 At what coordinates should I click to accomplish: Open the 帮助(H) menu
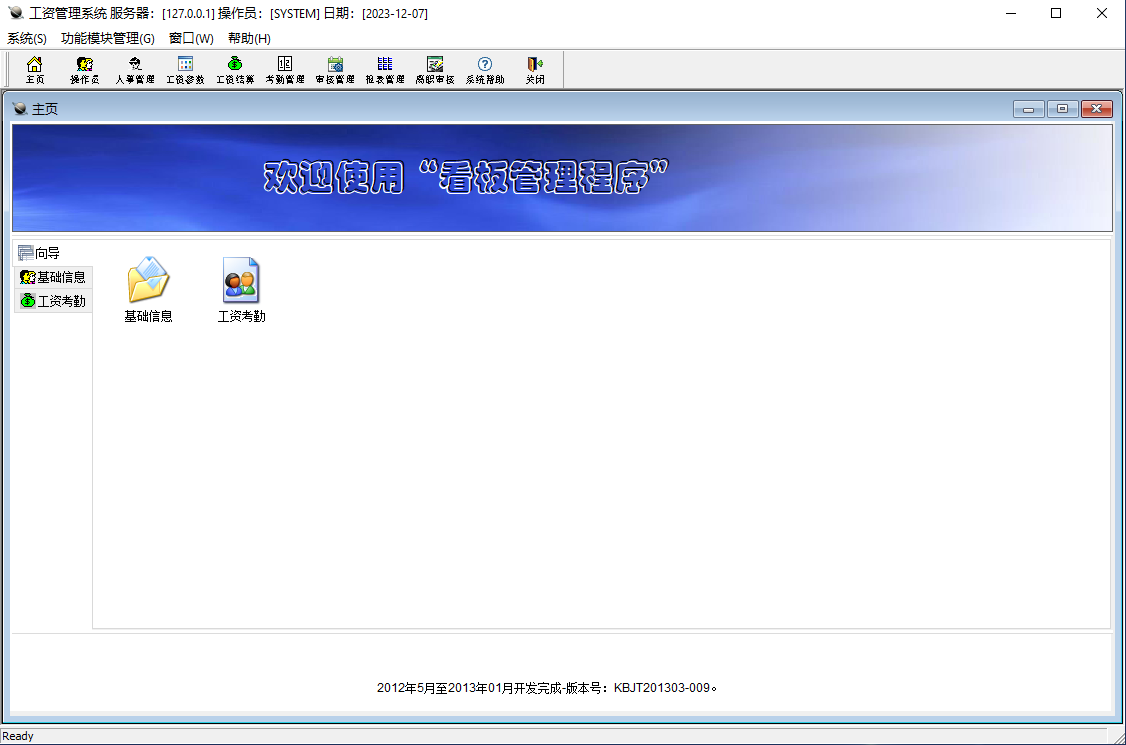(x=249, y=38)
